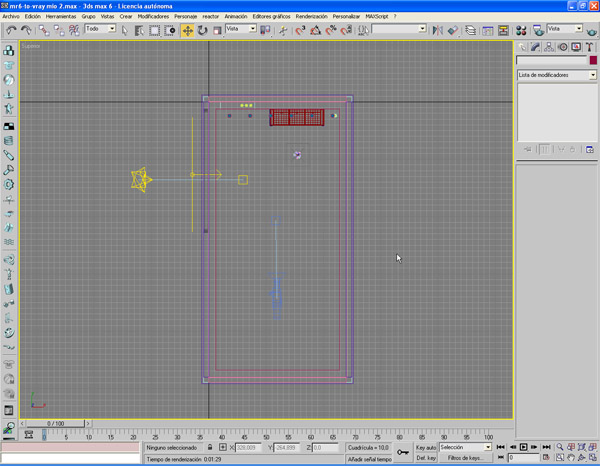
Task: Click the large Set Keys key button
Action: (403, 452)
